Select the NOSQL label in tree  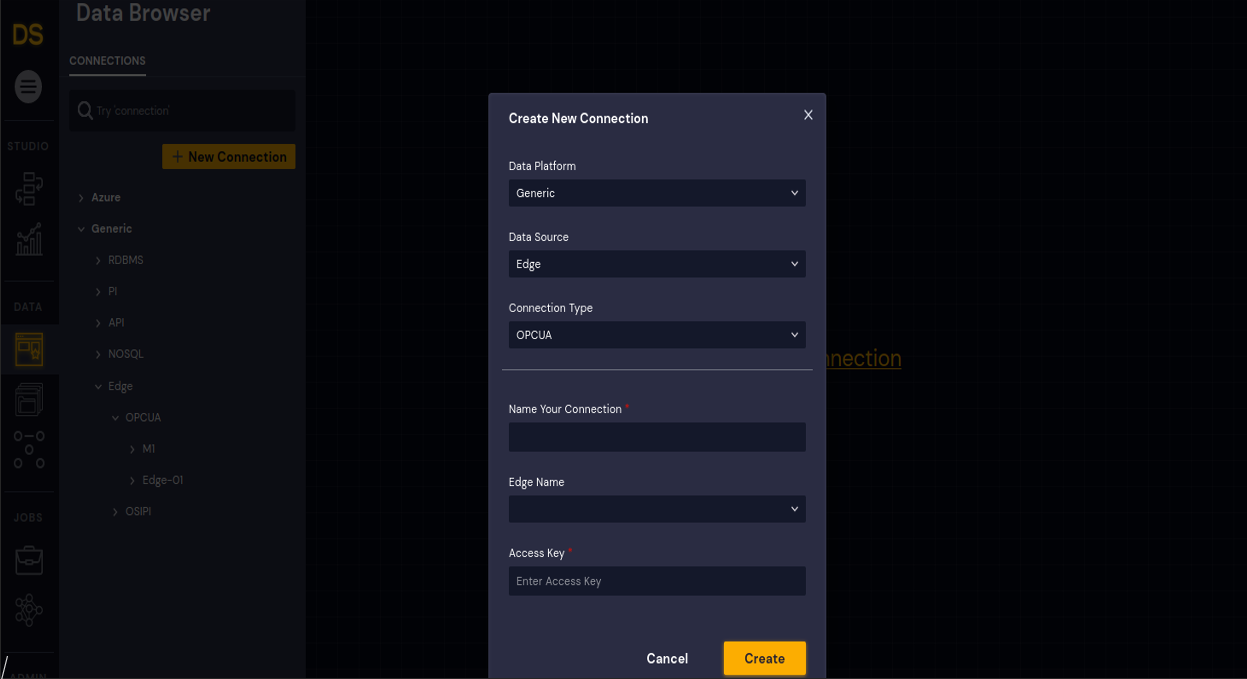[x=126, y=354]
